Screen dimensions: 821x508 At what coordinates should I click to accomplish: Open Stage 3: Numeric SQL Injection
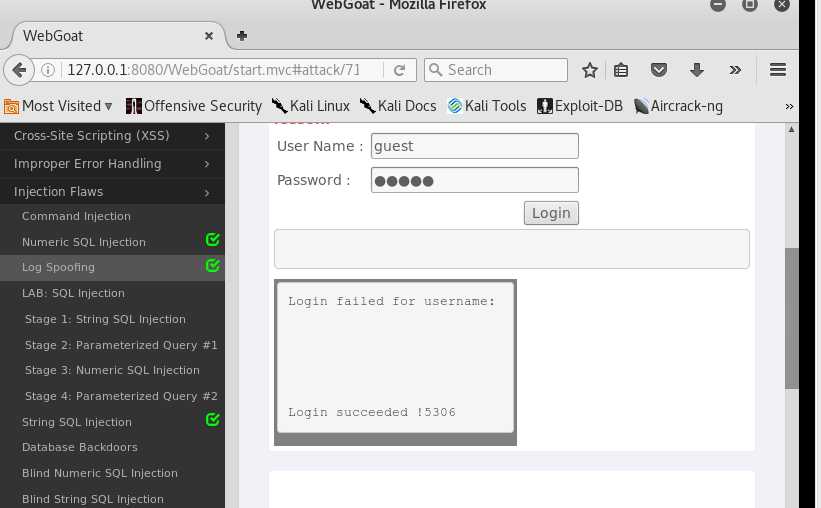click(x=112, y=370)
